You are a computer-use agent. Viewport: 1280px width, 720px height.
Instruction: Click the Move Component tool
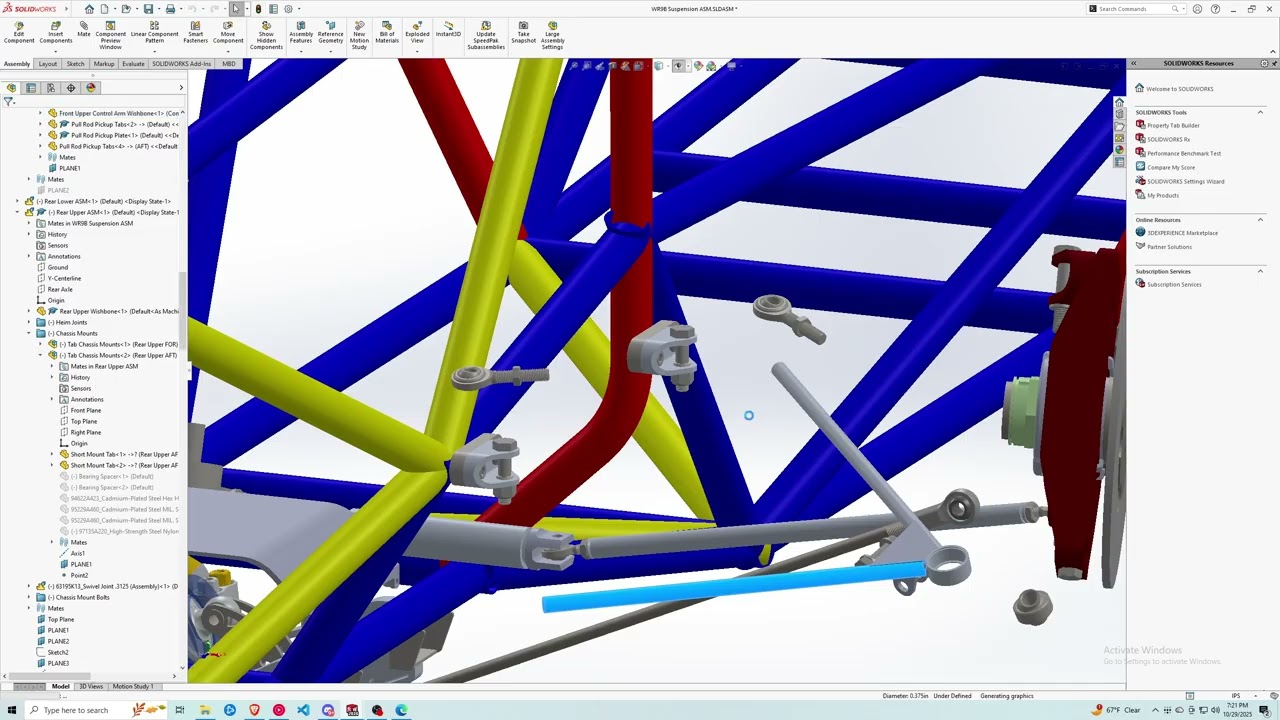coord(228,33)
